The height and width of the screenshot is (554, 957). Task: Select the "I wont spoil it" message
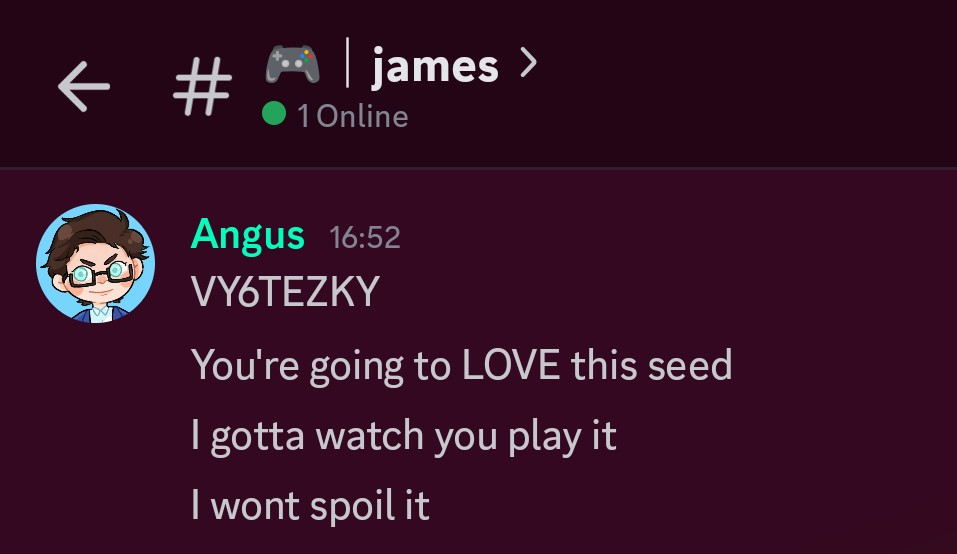coord(310,506)
